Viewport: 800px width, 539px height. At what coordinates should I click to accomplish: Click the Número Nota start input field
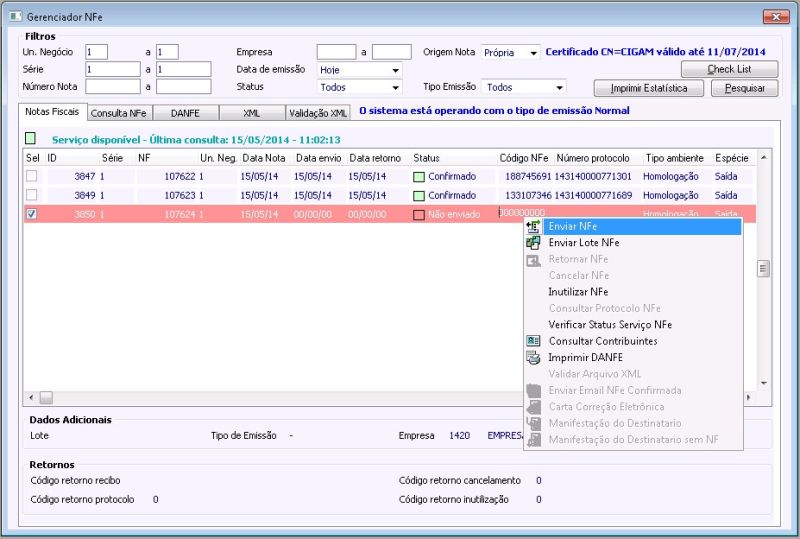tap(113, 87)
